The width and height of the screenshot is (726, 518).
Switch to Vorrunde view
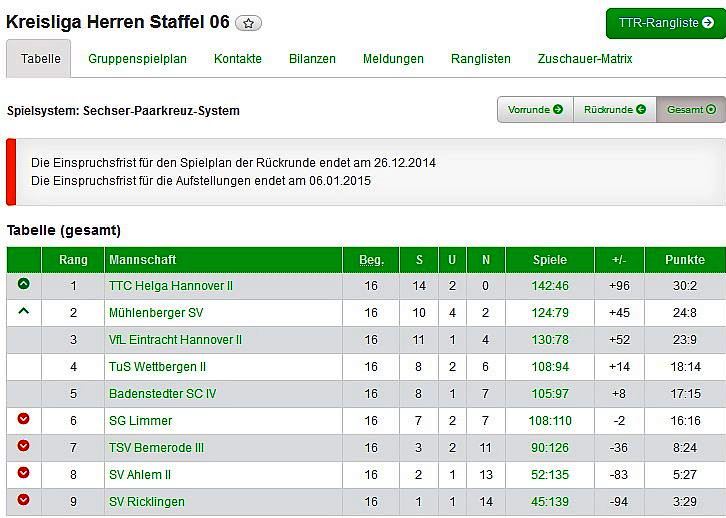pyautogui.click(x=535, y=109)
